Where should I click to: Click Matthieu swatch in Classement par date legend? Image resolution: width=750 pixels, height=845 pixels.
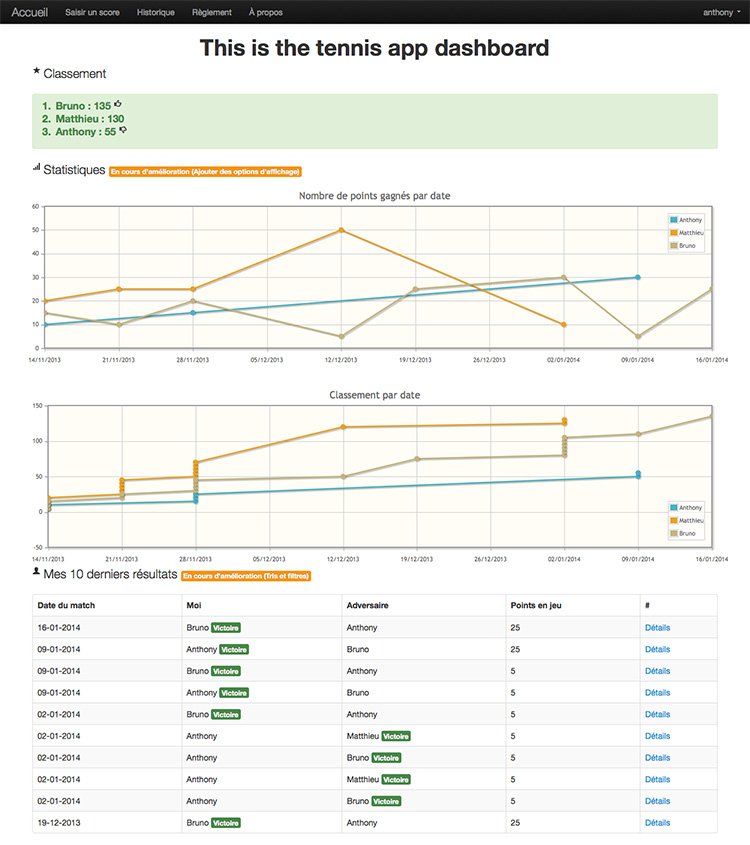pos(673,521)
